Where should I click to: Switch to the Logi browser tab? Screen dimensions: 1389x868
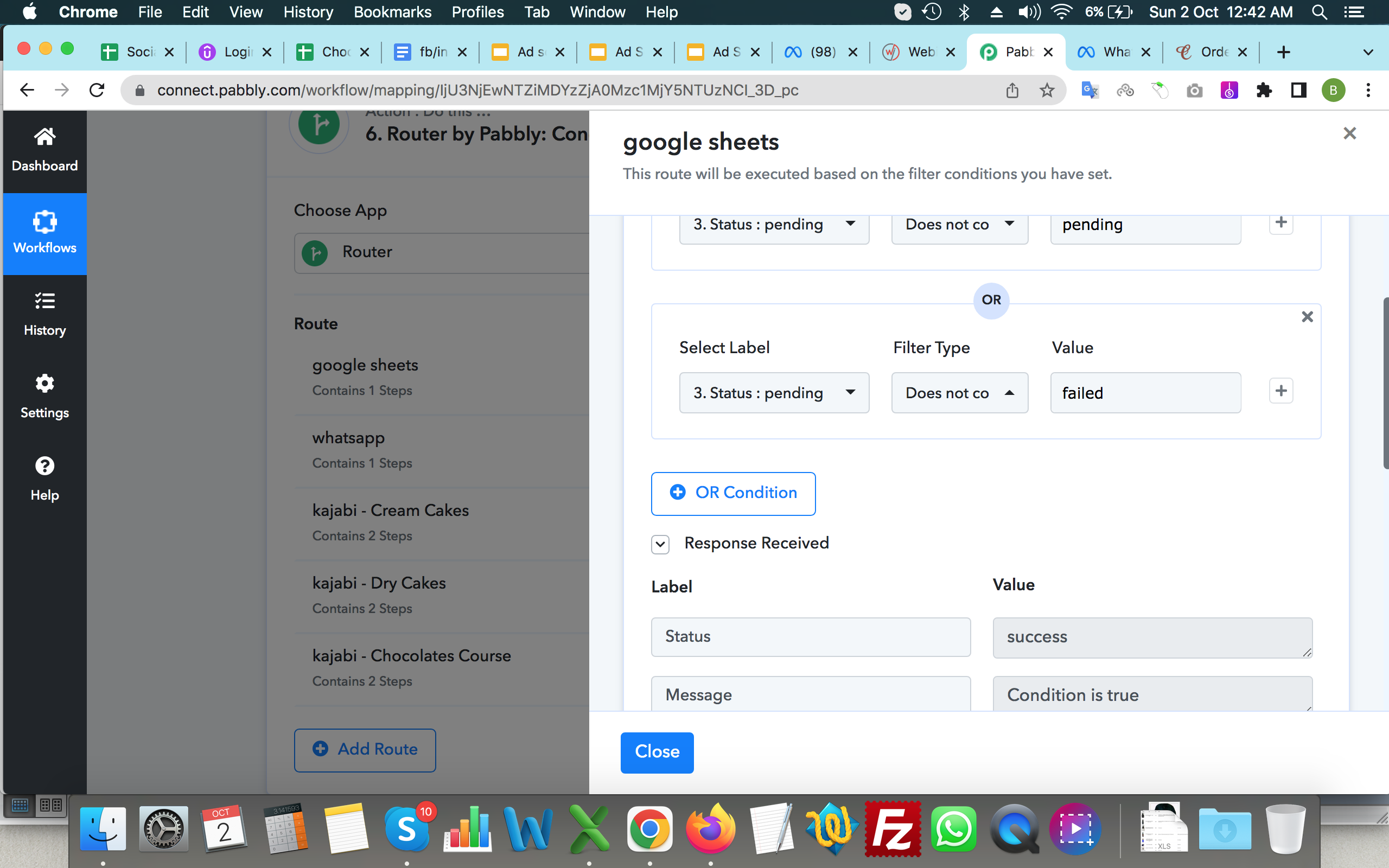tap(230, 52)
